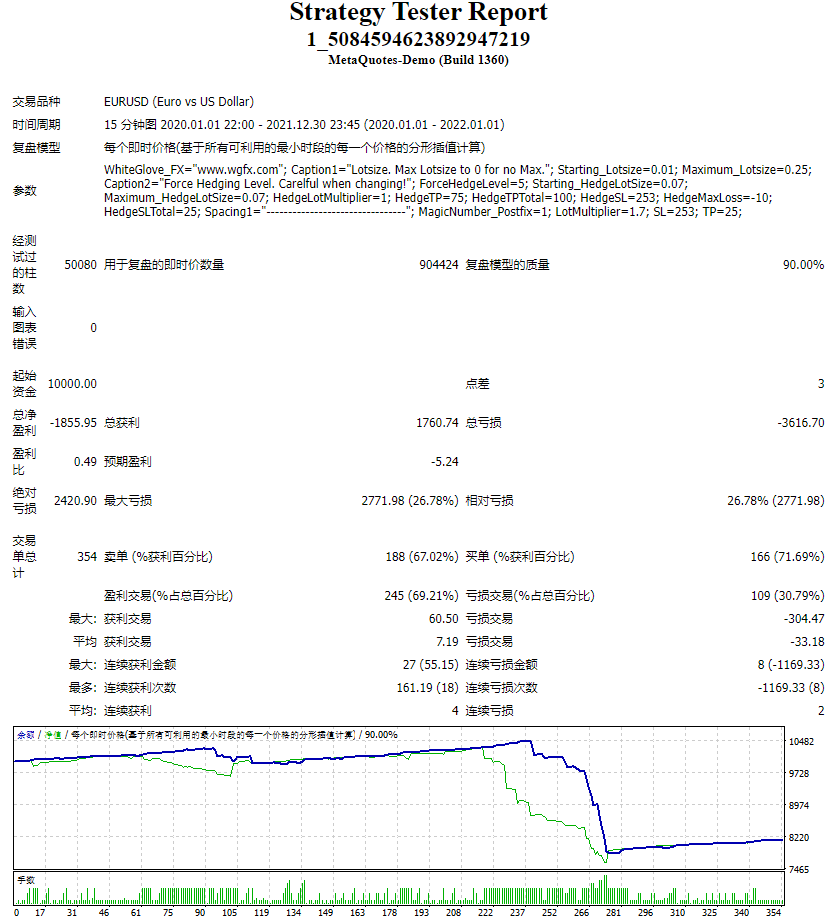
Task: Click the gross profit 1760.74 value
Action: 437,423
